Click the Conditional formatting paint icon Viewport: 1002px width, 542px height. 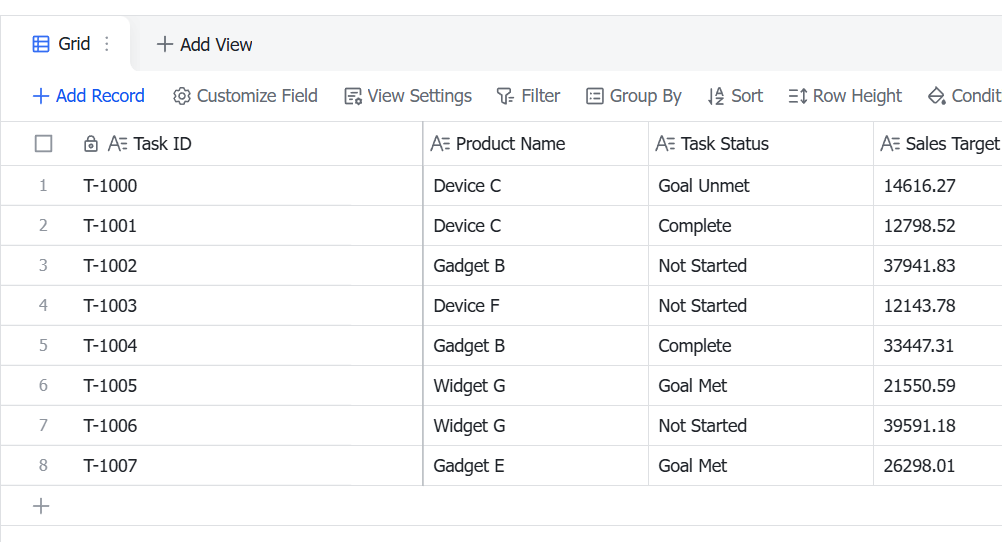click(x=936, y=96)
